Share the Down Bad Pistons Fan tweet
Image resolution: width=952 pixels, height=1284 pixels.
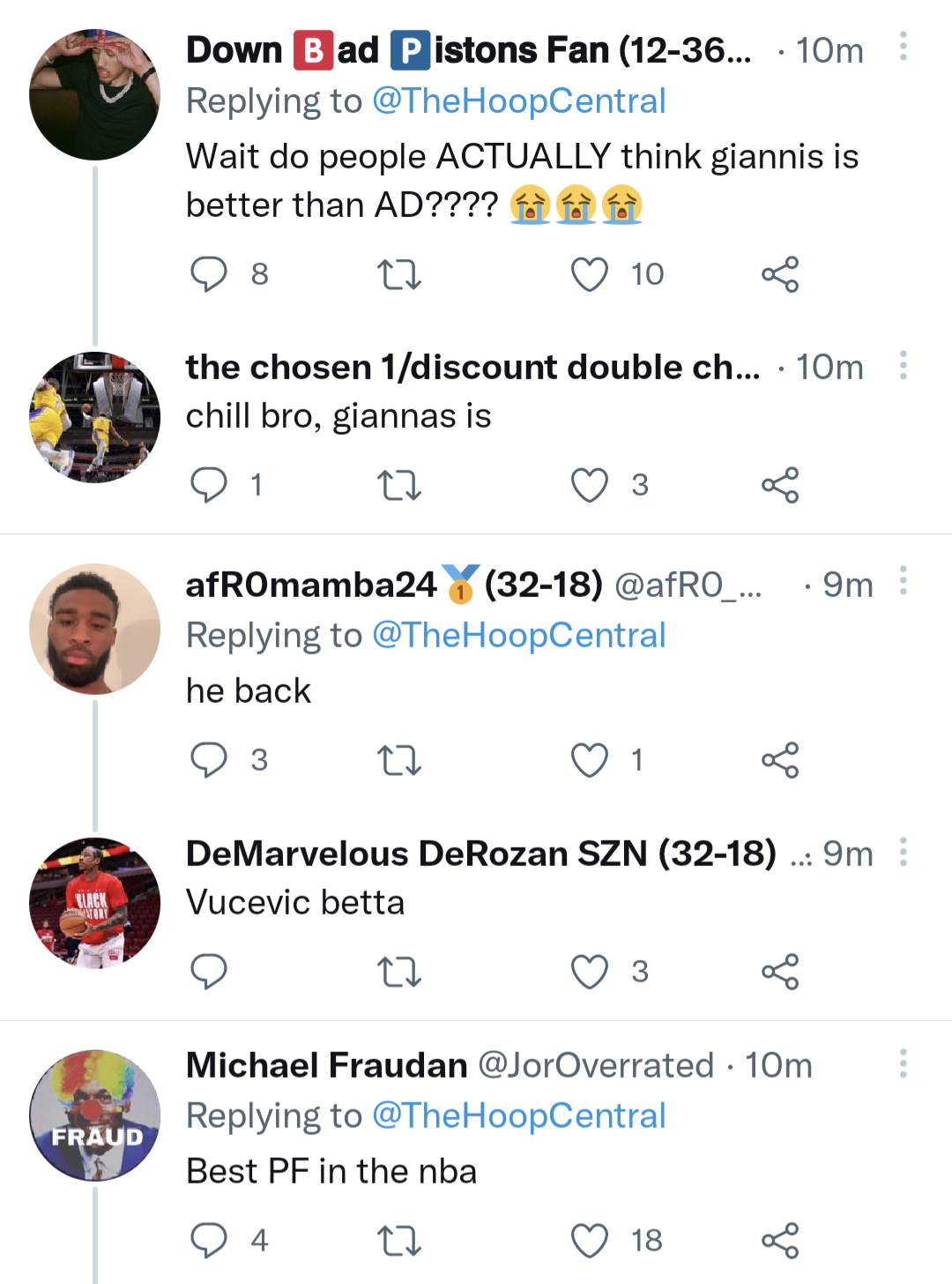[x=780, y=274]
